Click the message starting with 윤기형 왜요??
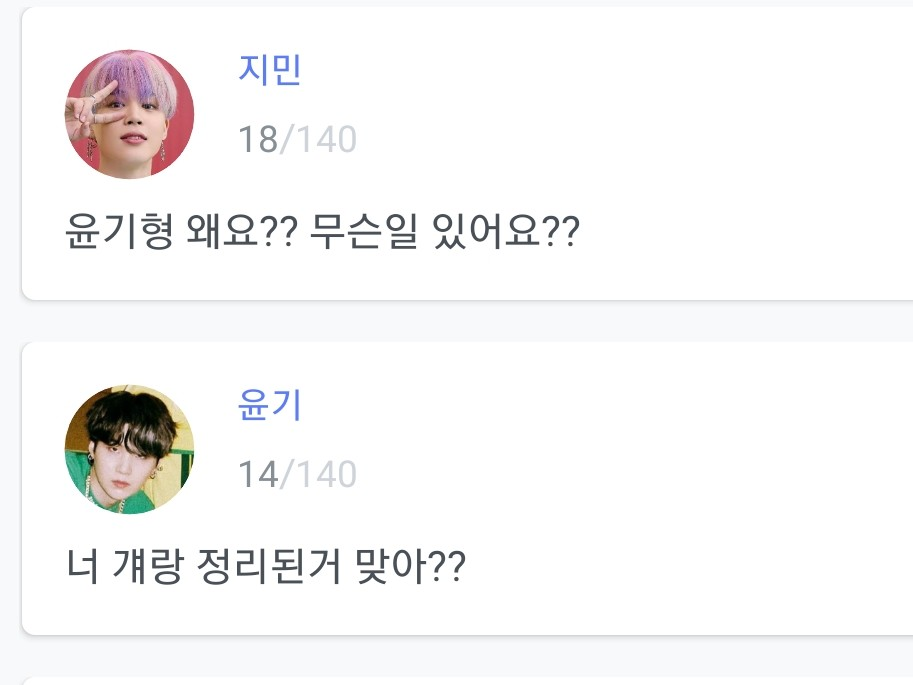Screen dimensions: 913x685 coord(322,236)
